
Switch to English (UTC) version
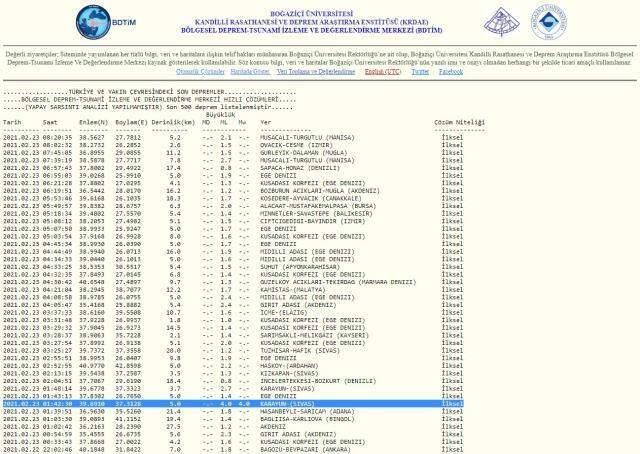[382, 71]
